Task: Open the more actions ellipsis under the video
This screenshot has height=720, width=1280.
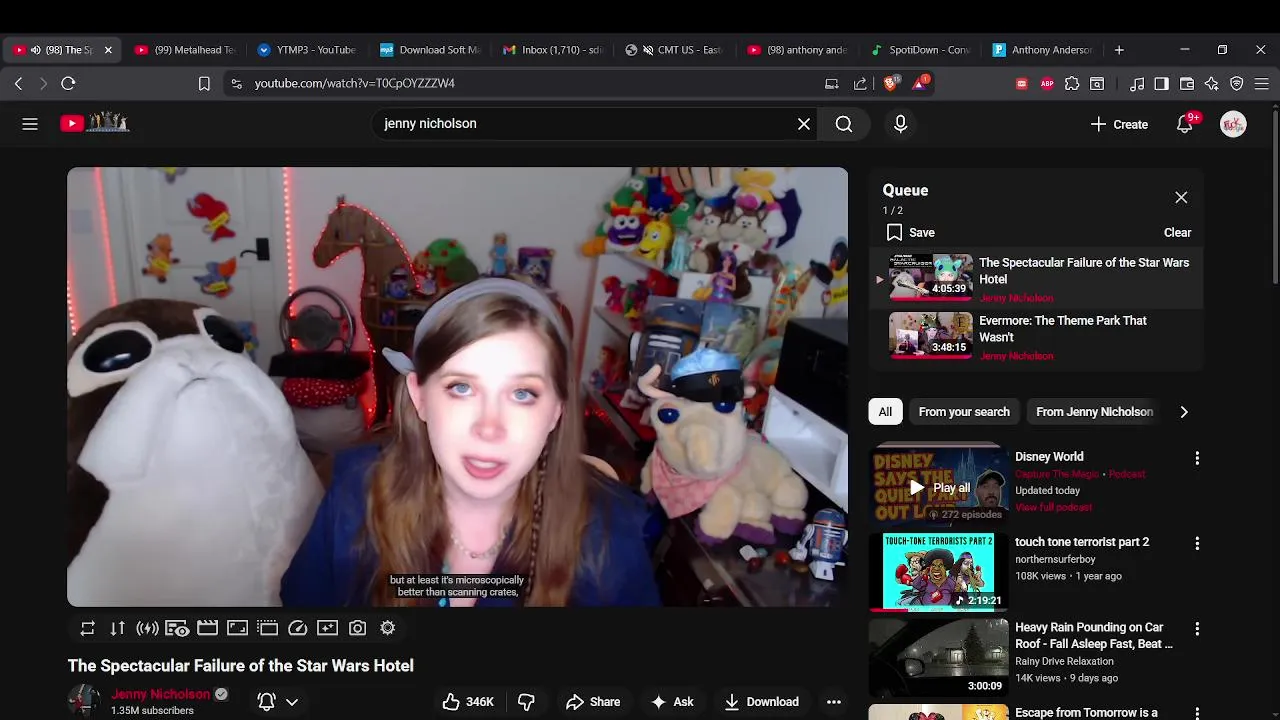Action: coord(834,702)
